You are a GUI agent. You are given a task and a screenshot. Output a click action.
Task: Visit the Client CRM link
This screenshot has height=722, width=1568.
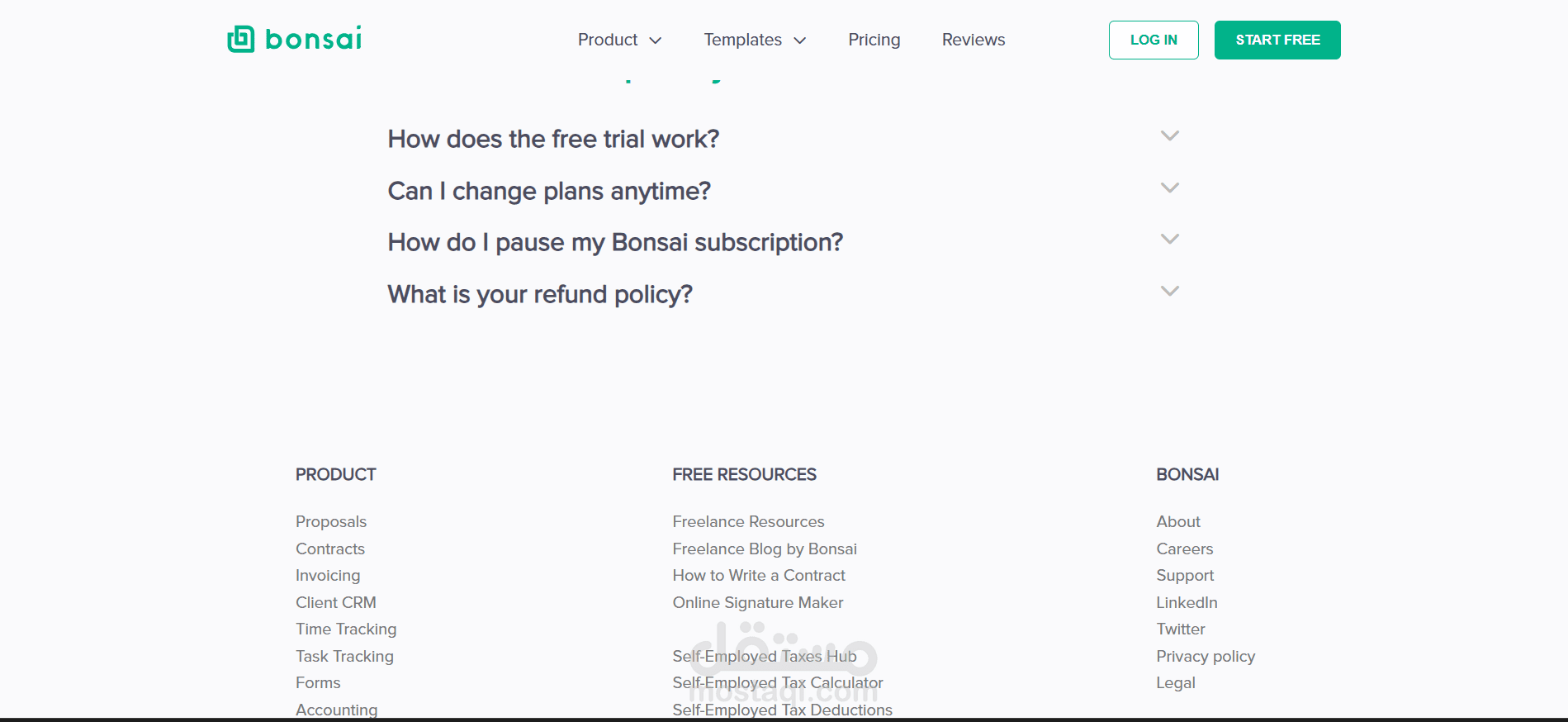[336, 603]
